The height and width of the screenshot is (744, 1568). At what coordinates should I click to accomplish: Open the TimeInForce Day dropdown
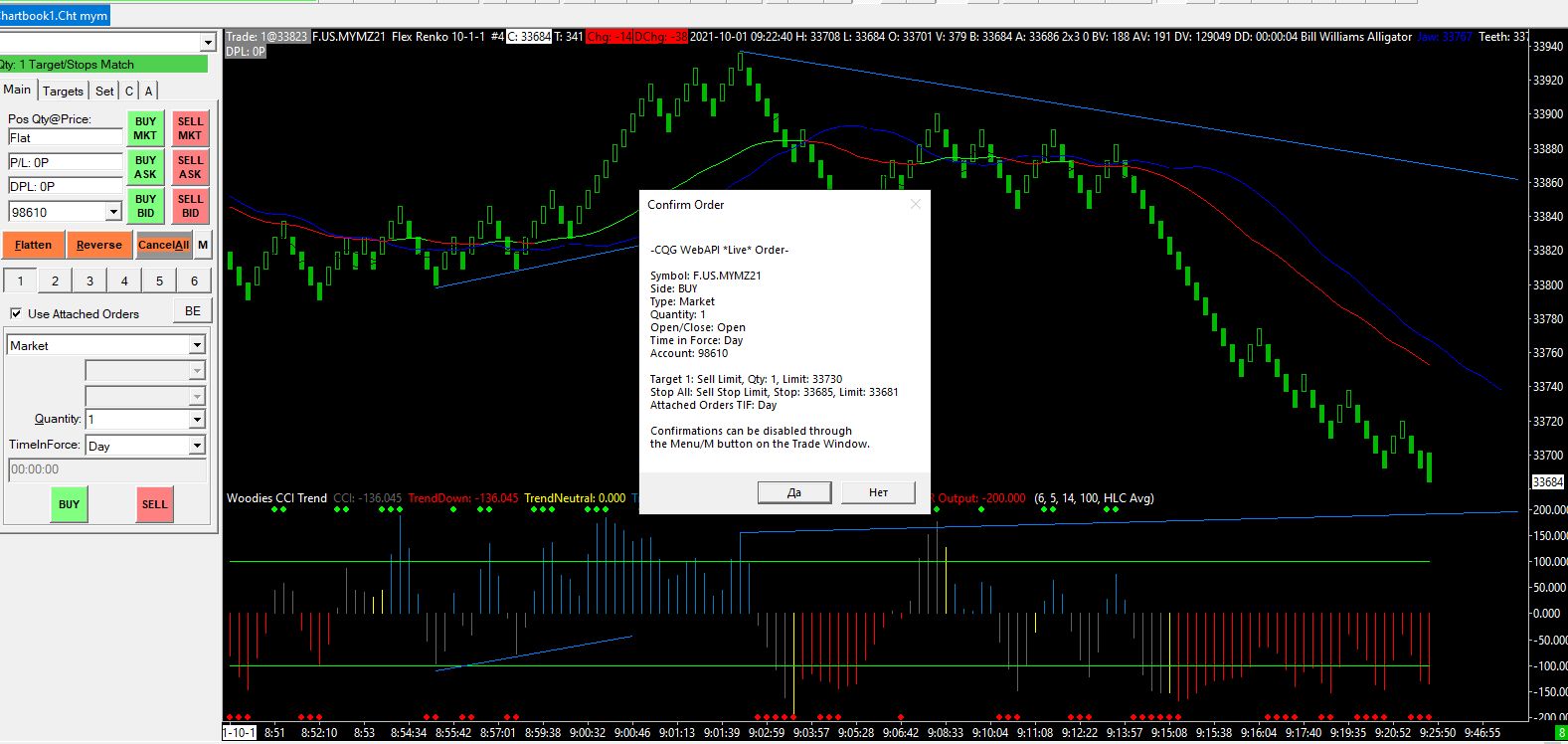point(197,446)
